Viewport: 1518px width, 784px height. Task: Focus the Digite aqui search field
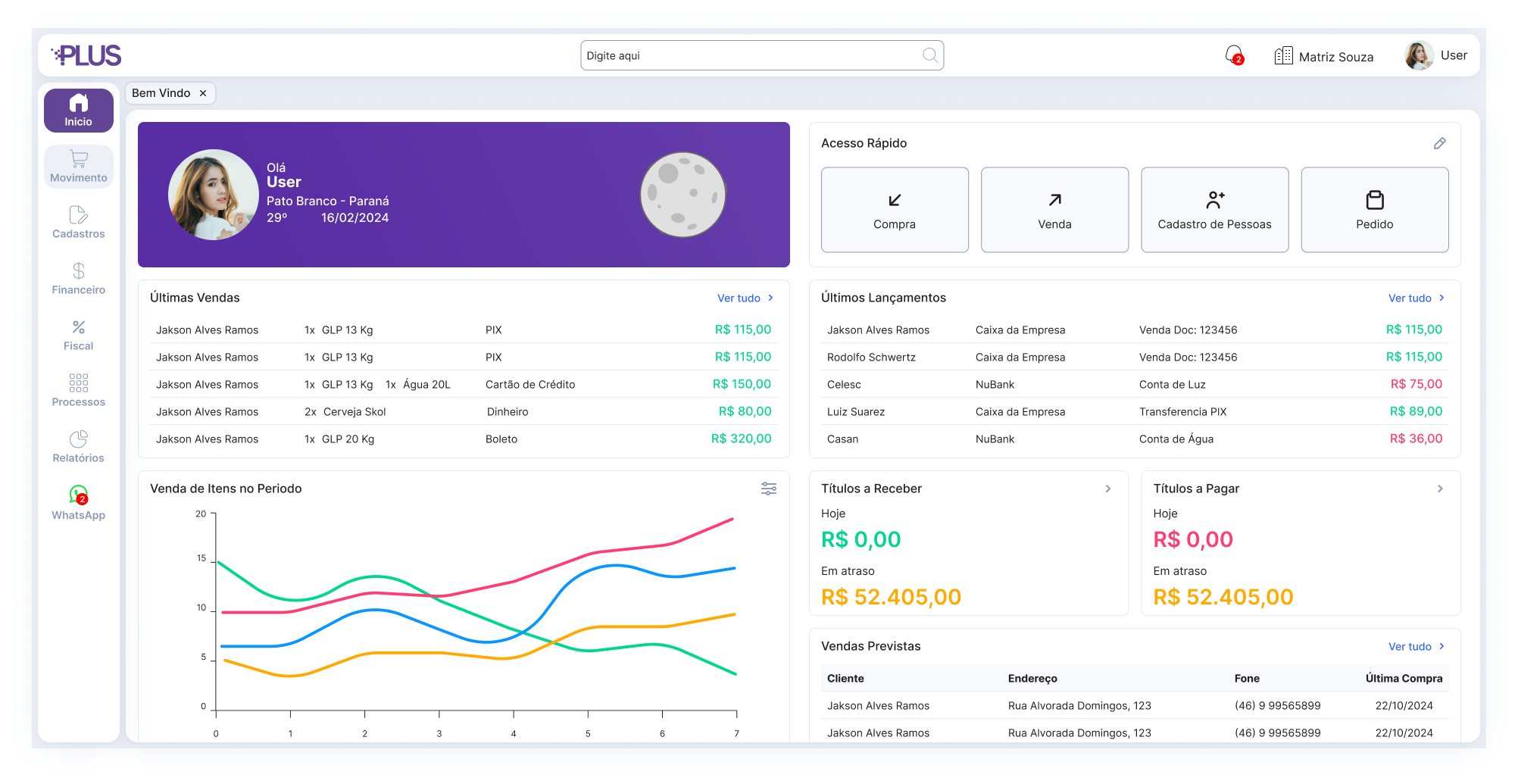pyautogui.click(x=750, y=55)
